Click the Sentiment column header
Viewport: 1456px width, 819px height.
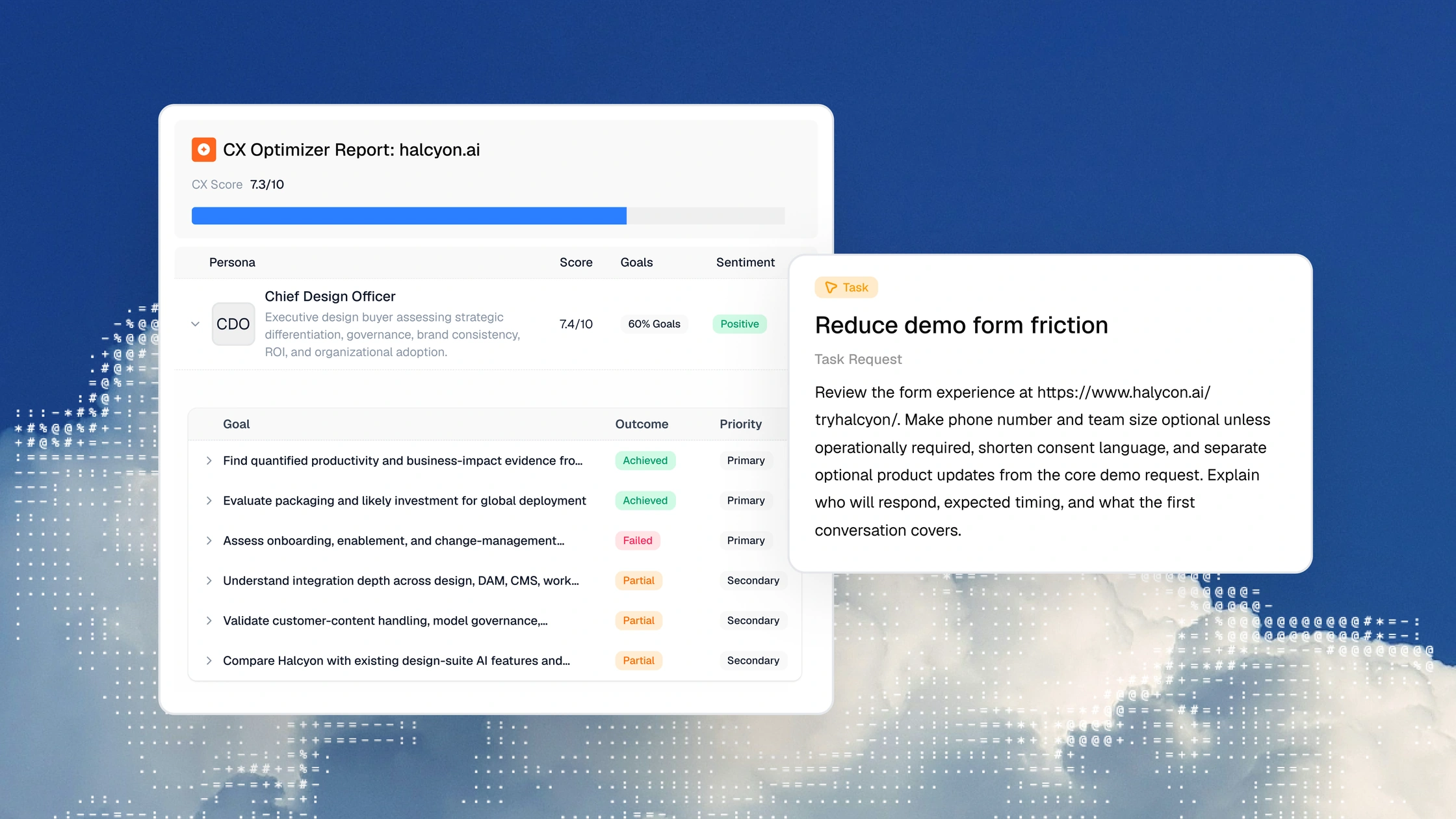coord(746,262)
